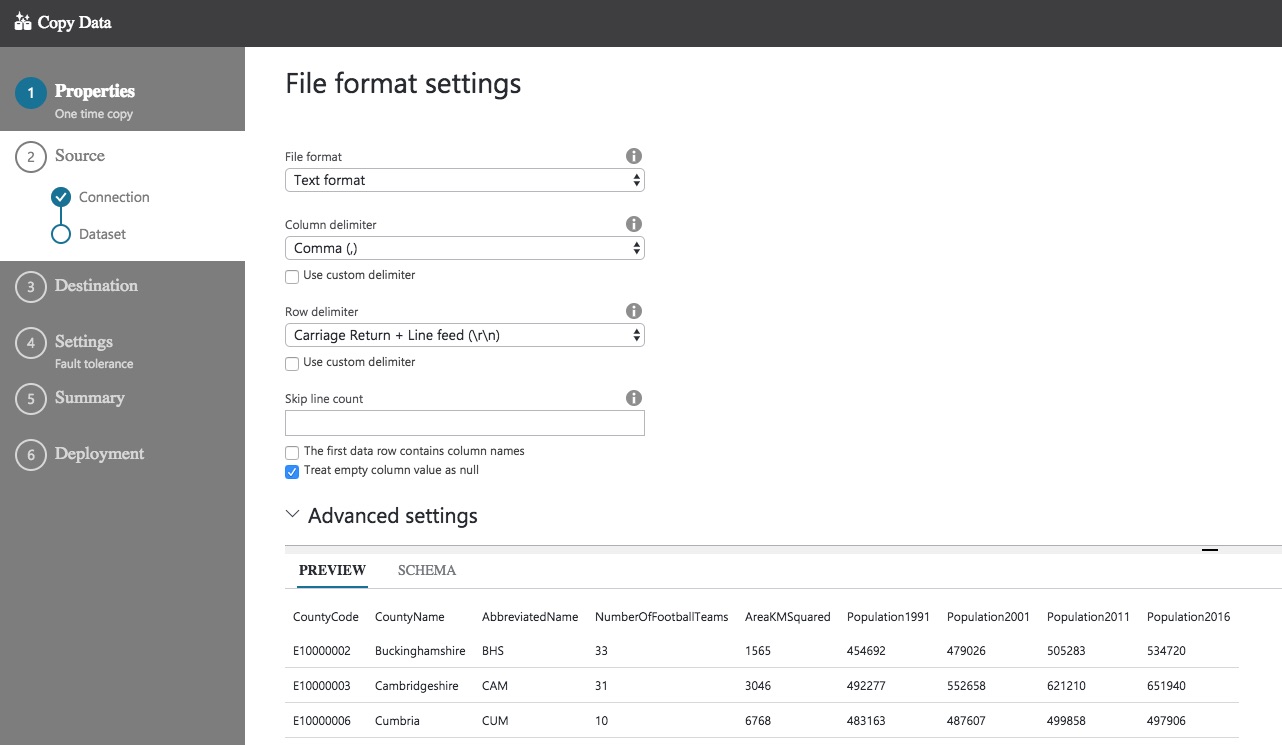1282x745 pixels.
Task: Enable custom delimiter under Column delimiter
Action: pyautogui.click(x=292, y=276)
